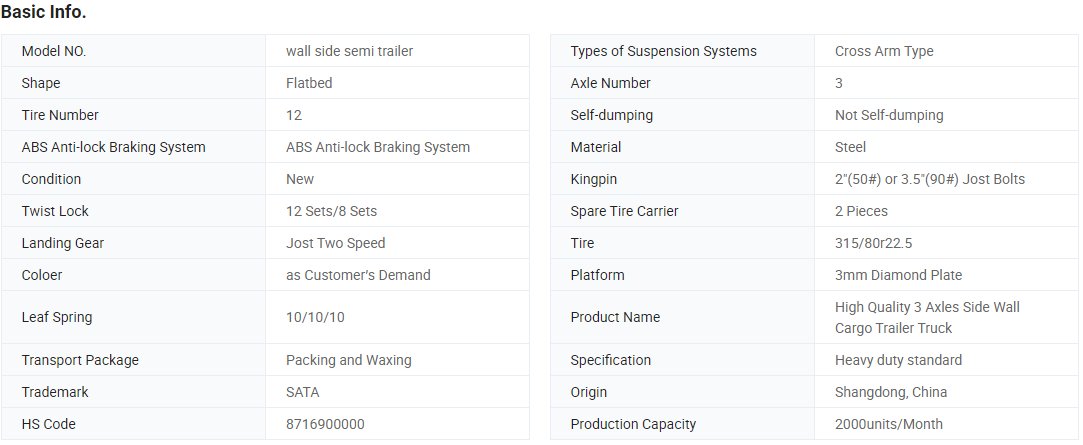The image size is (1083, 445).
Task: Select the Model NO. label cell
Action: (x=133, y=51)
